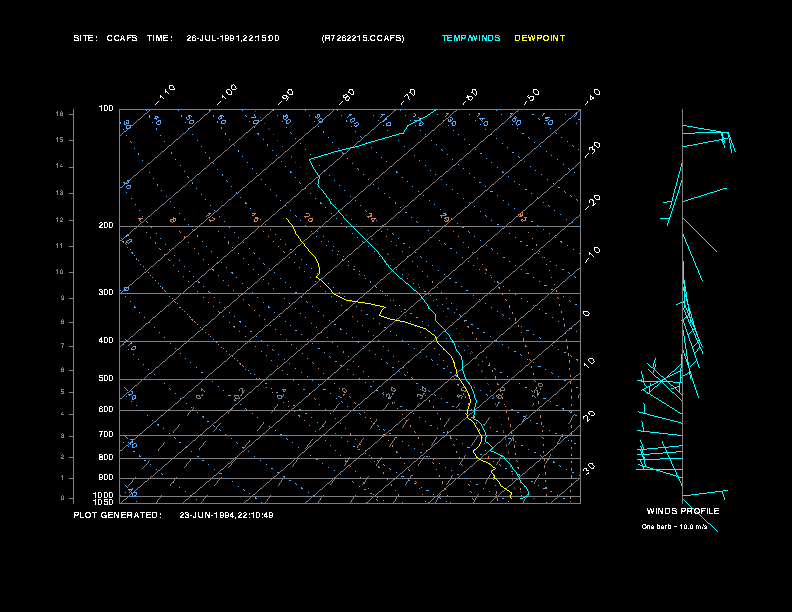792x612 pixels.
Task: Click the 1050 pressure level label
Action: (x=104, y=502)
